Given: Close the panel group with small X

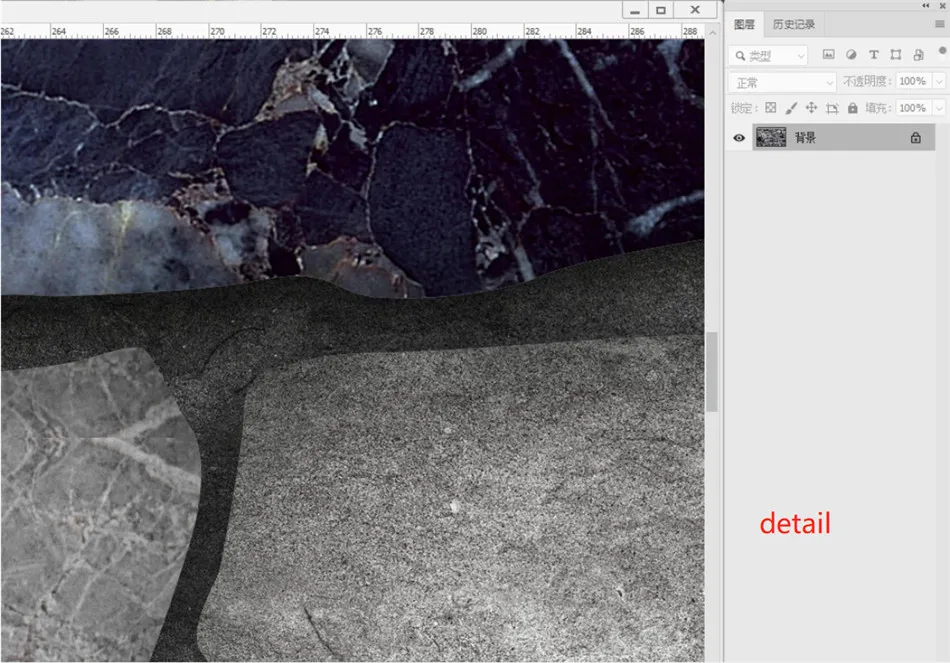Looking at the screenshot, I should tap(943, 5).
